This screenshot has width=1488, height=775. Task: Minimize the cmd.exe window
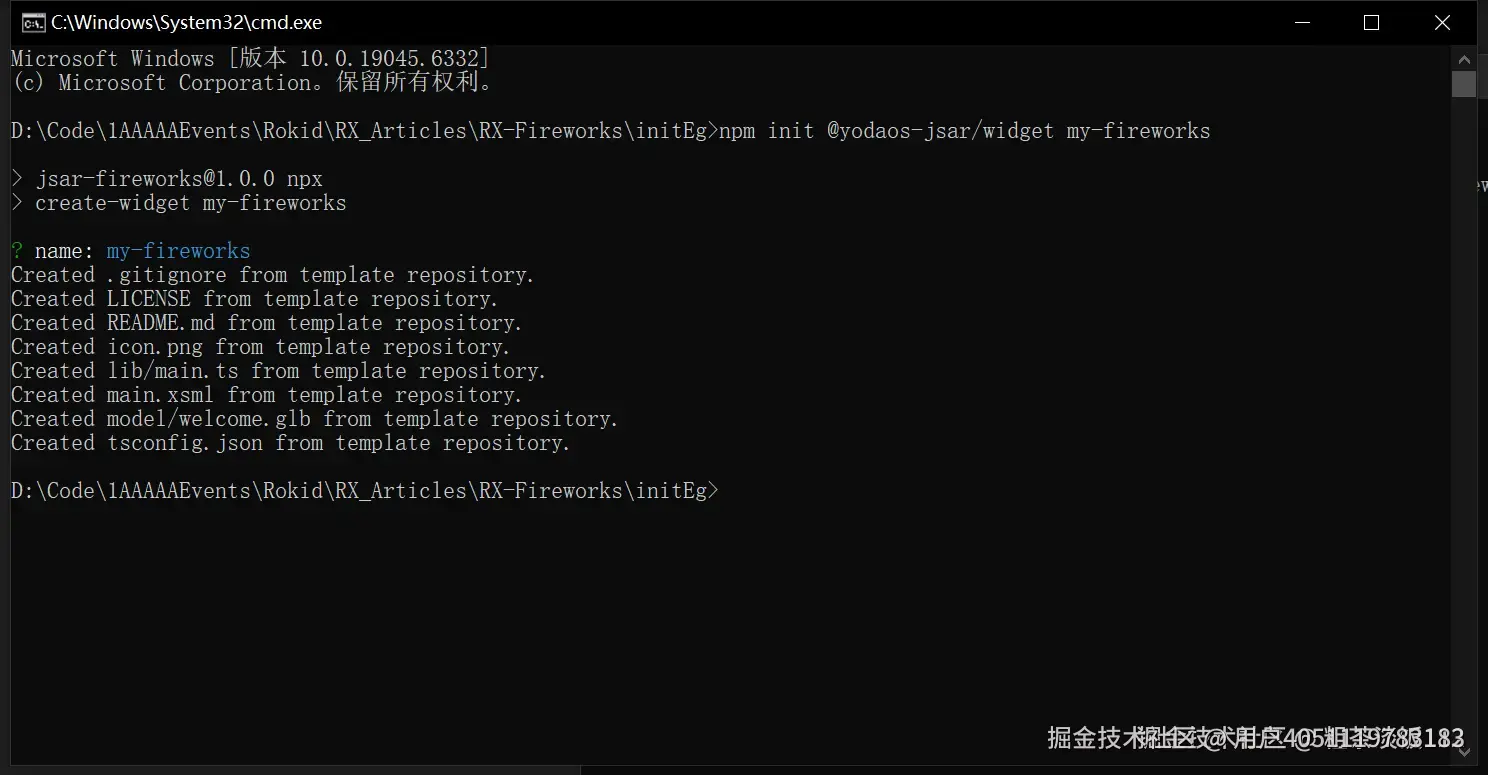[1301, 23]
